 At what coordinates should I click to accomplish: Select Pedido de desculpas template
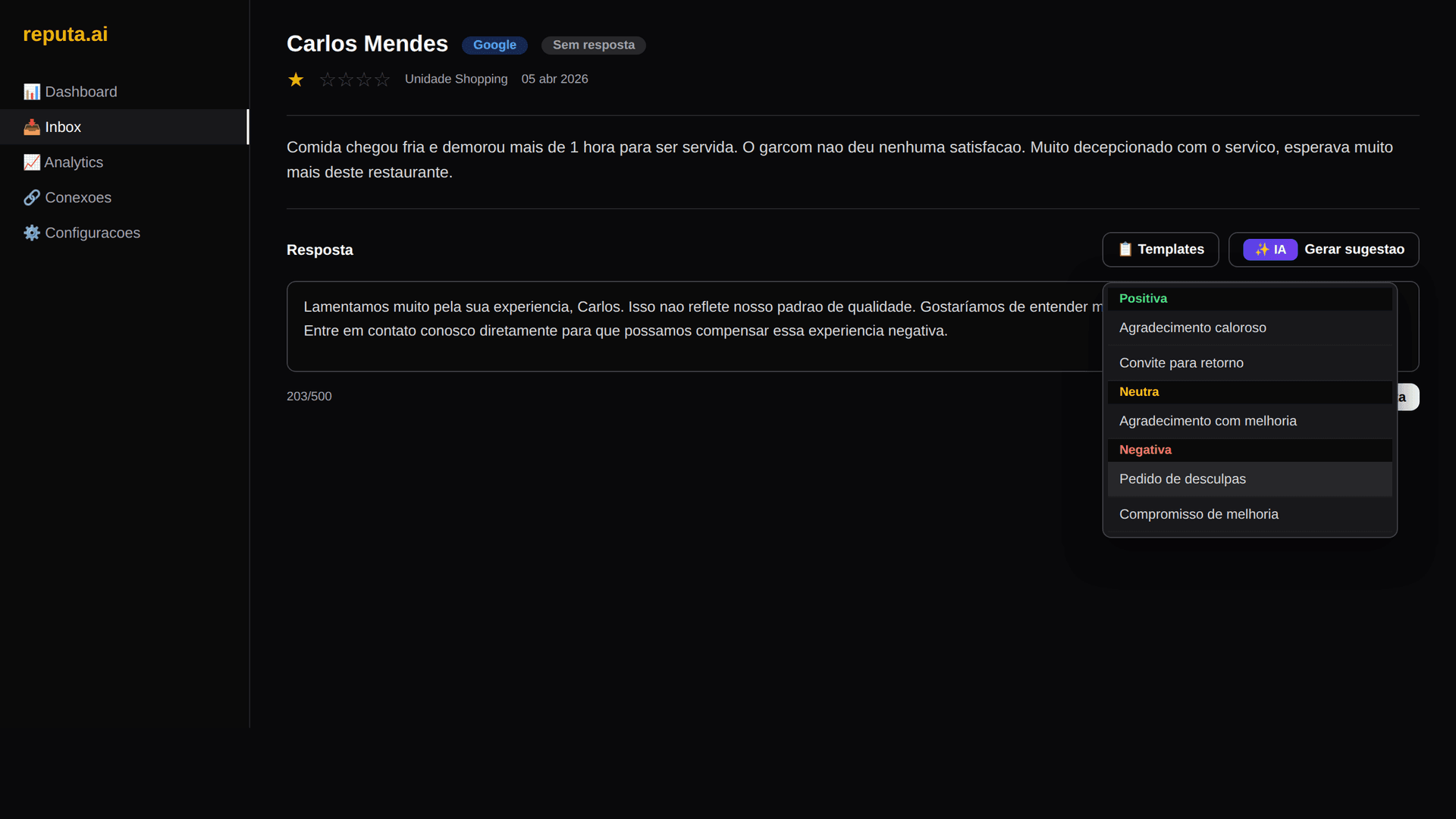click(x=1250, y=479)
